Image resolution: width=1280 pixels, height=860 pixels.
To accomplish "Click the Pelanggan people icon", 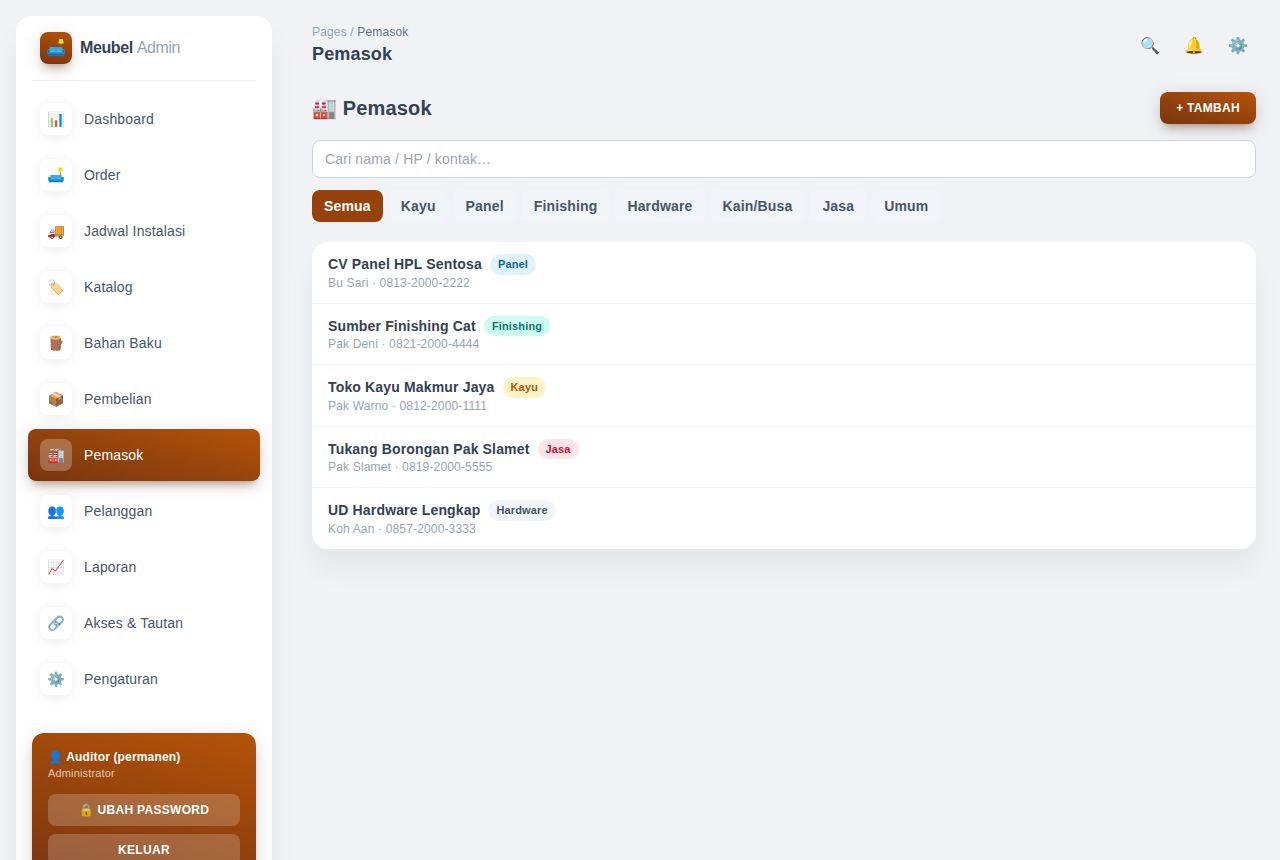I will (x=56, y=511).
